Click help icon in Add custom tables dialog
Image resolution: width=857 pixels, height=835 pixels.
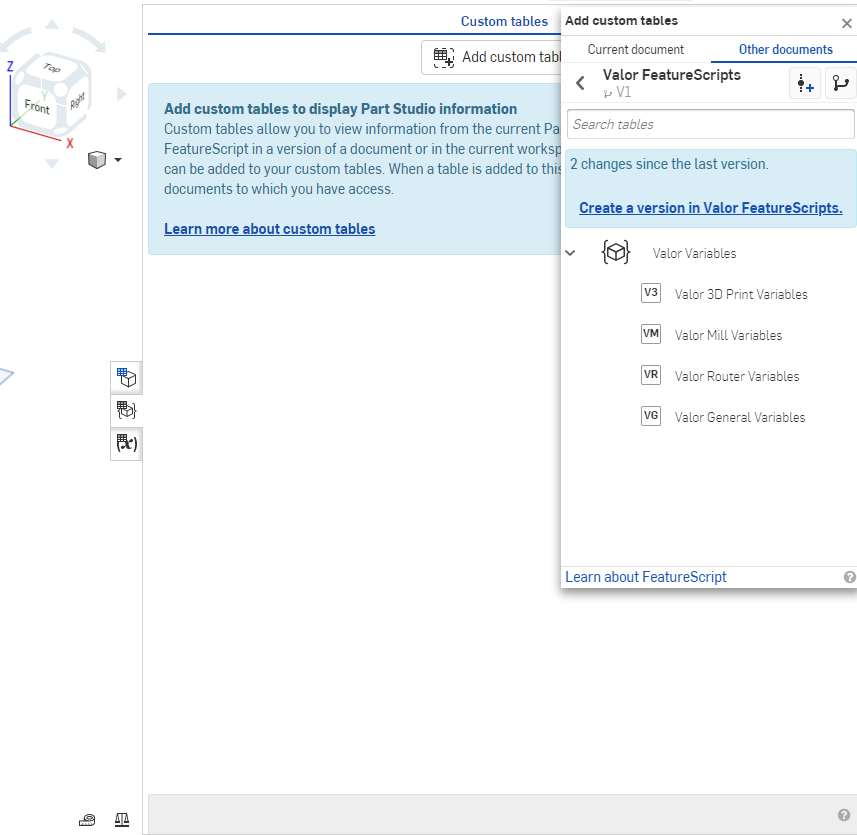coord(849,577)
